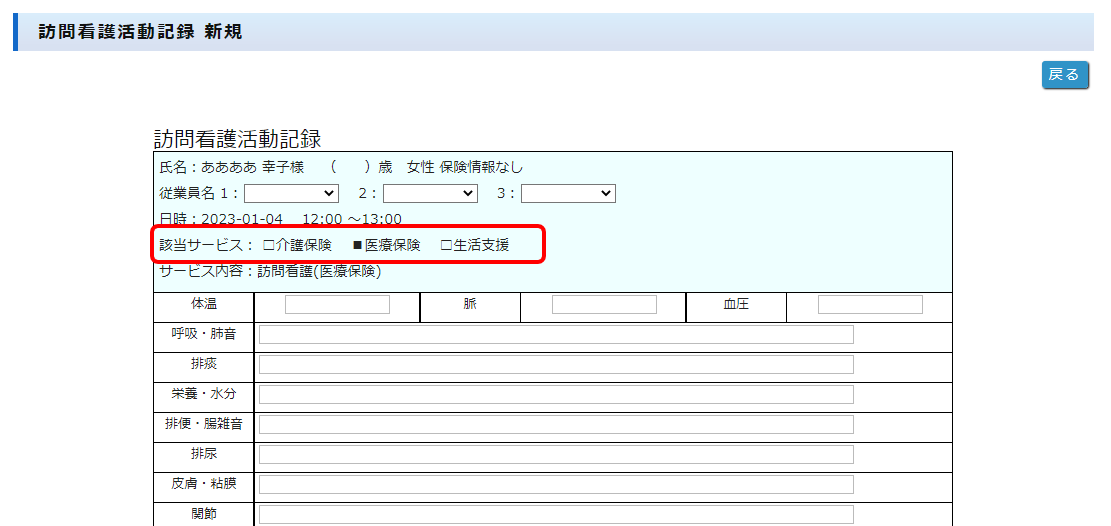Image resolution: width=1111 pixels, height=526 pixels.
Task: Click the 日時 2023-01-04 text line
Action: [280, 219]
